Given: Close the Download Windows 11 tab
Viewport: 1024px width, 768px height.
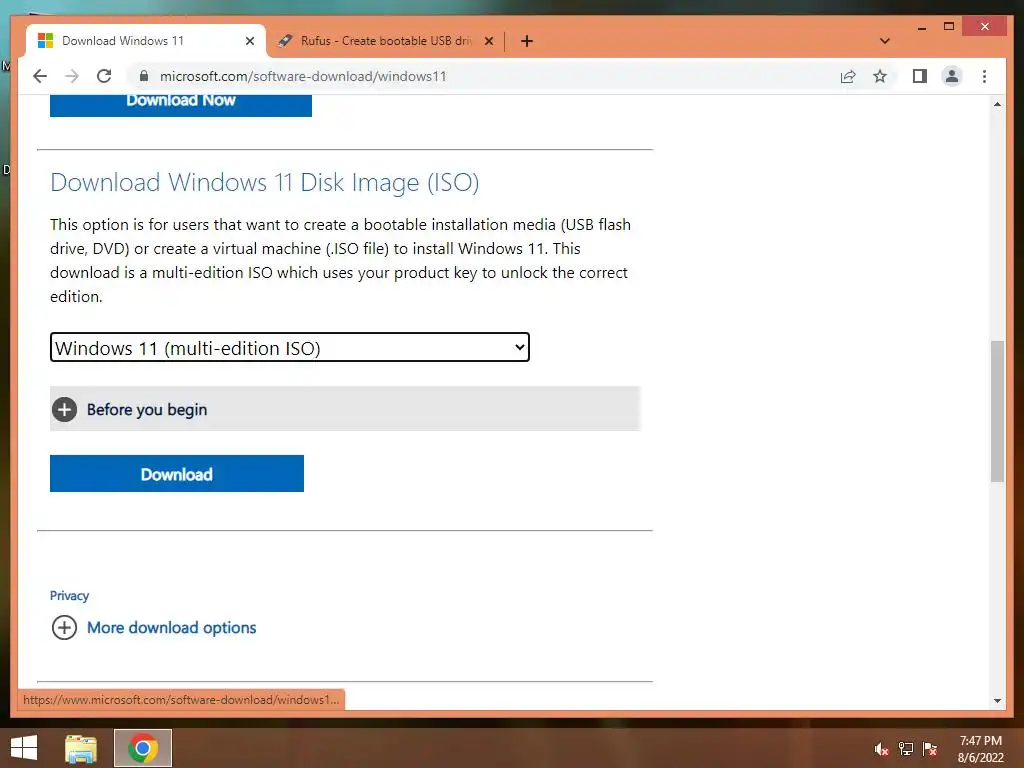Looking at the screenshot, I should tap(249, 41).
